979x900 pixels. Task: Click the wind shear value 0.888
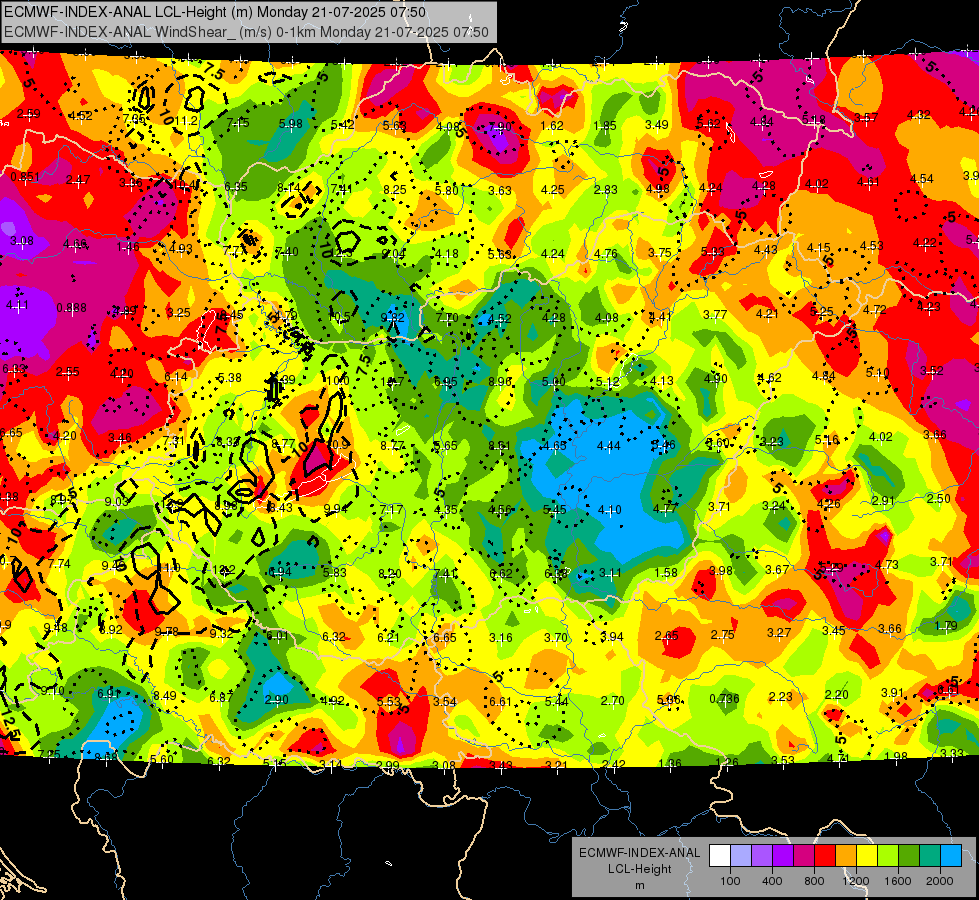pos(72,308)
